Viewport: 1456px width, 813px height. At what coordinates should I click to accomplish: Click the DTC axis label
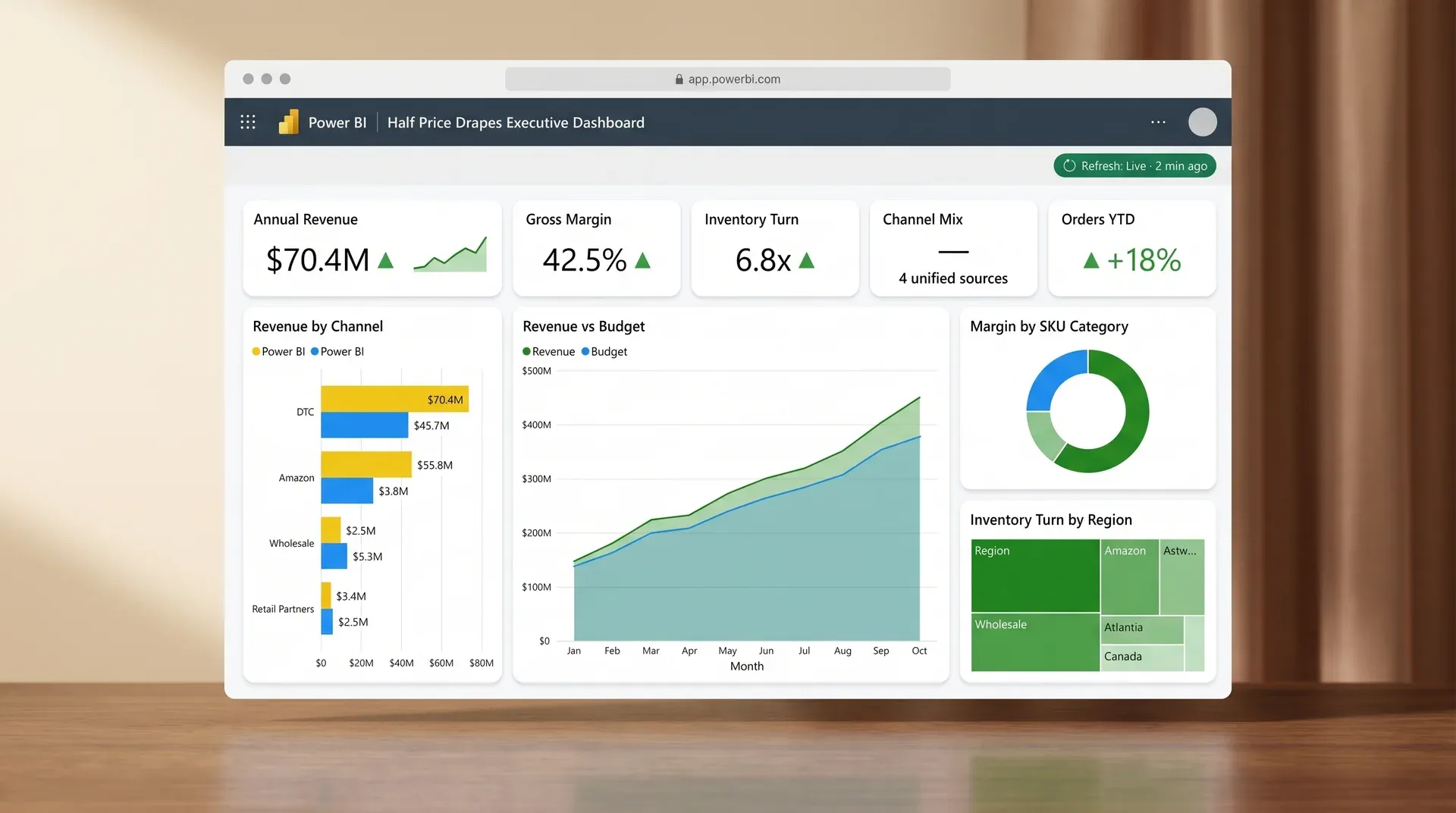pos(305,412)
